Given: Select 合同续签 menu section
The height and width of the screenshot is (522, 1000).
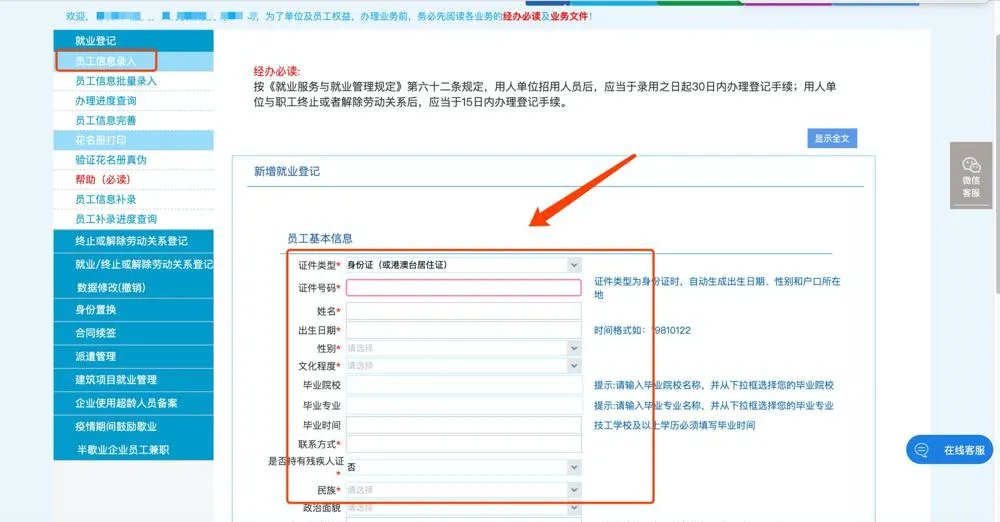Looking at the screenshot, I should [134, 333].
